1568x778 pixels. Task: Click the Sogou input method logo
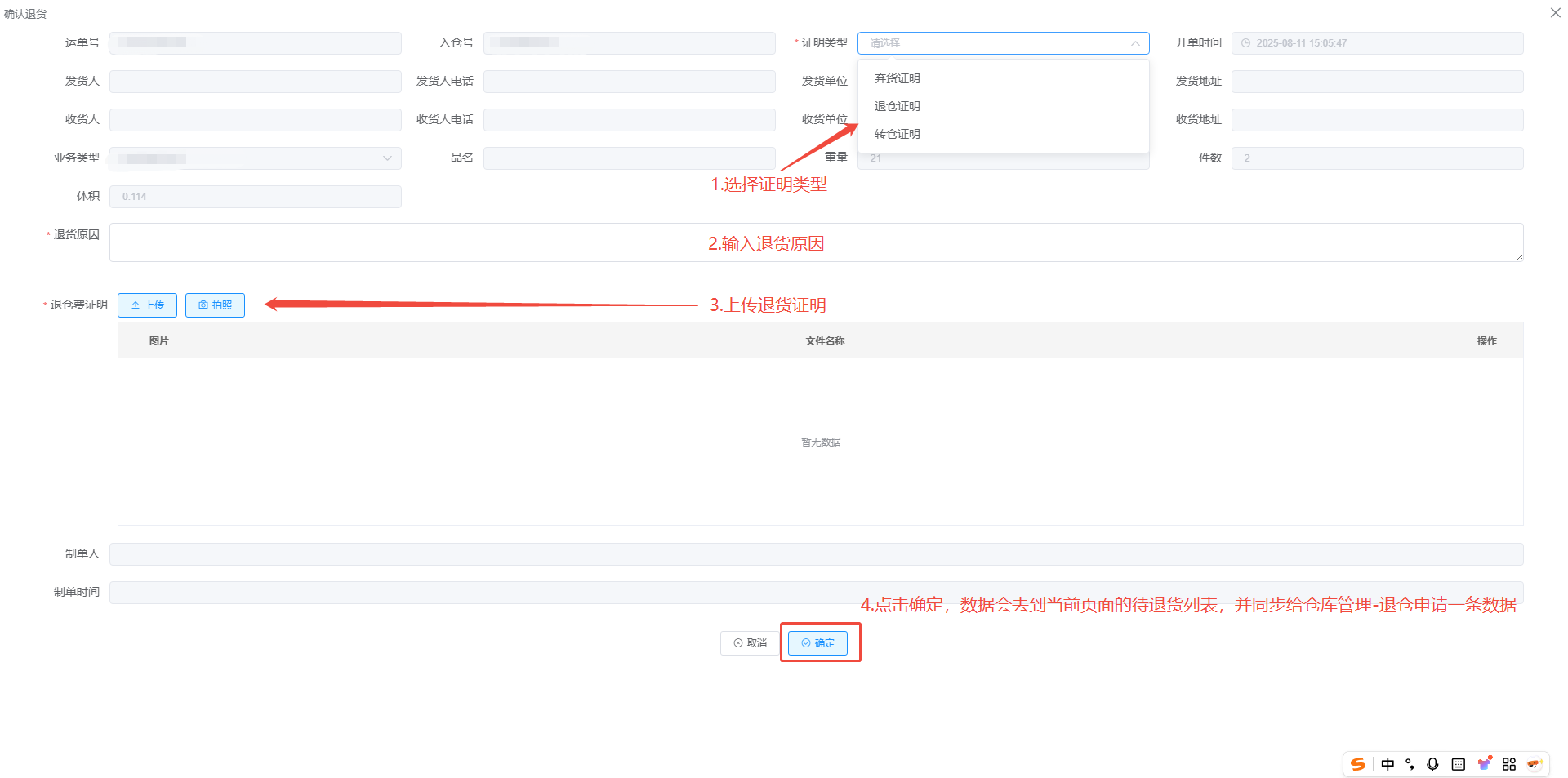pos(1358,764)
